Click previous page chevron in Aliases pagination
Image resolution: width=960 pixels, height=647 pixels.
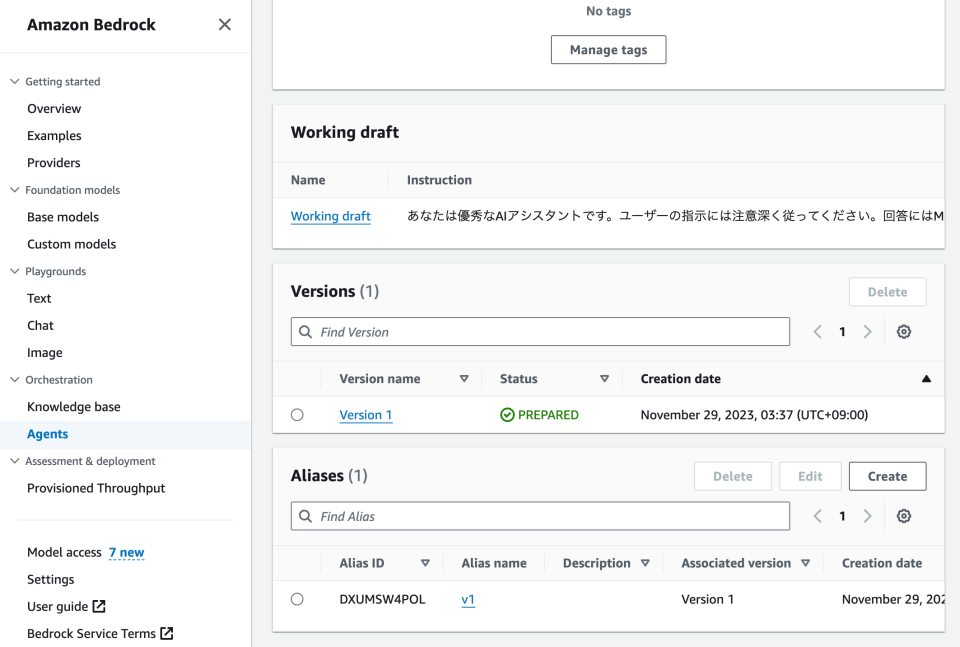point(817,515)
